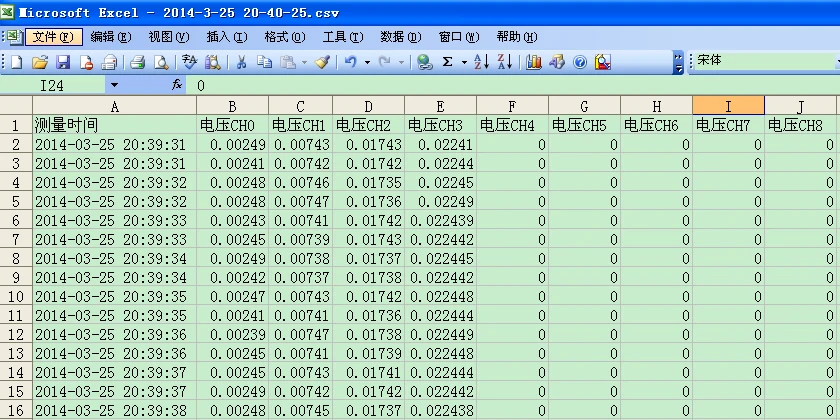Select the 电压CH0 header cell

pyautogui.click(x=232, y=125)
